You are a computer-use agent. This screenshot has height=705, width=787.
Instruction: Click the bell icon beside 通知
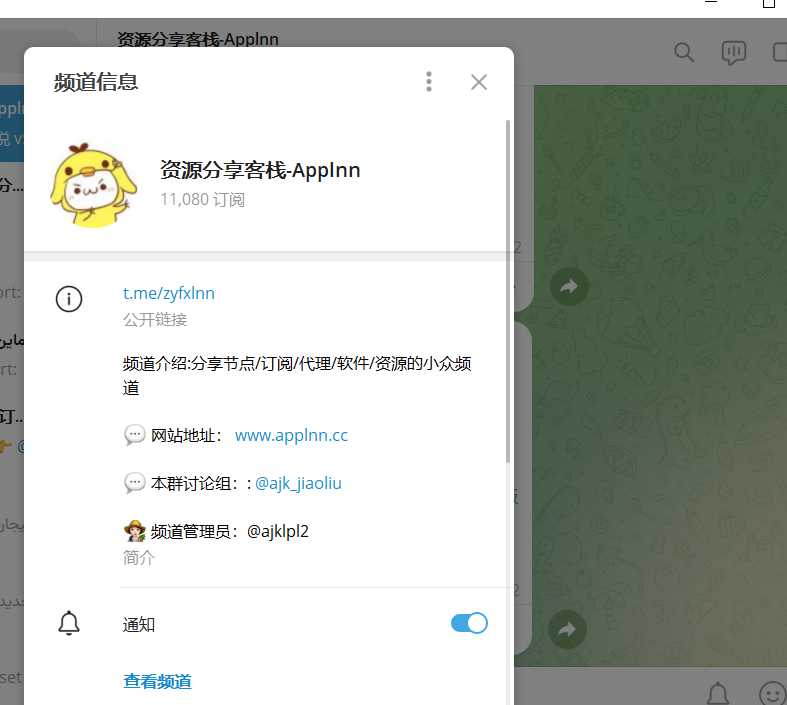point(69,623)
